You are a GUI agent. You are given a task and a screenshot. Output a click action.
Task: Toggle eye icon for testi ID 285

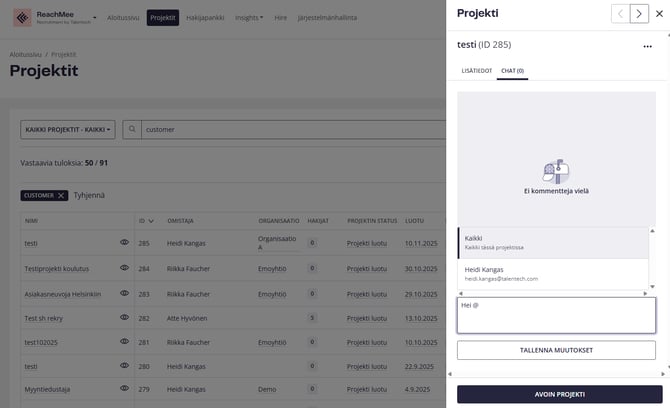pyautogui.click(x=125, y=242)
